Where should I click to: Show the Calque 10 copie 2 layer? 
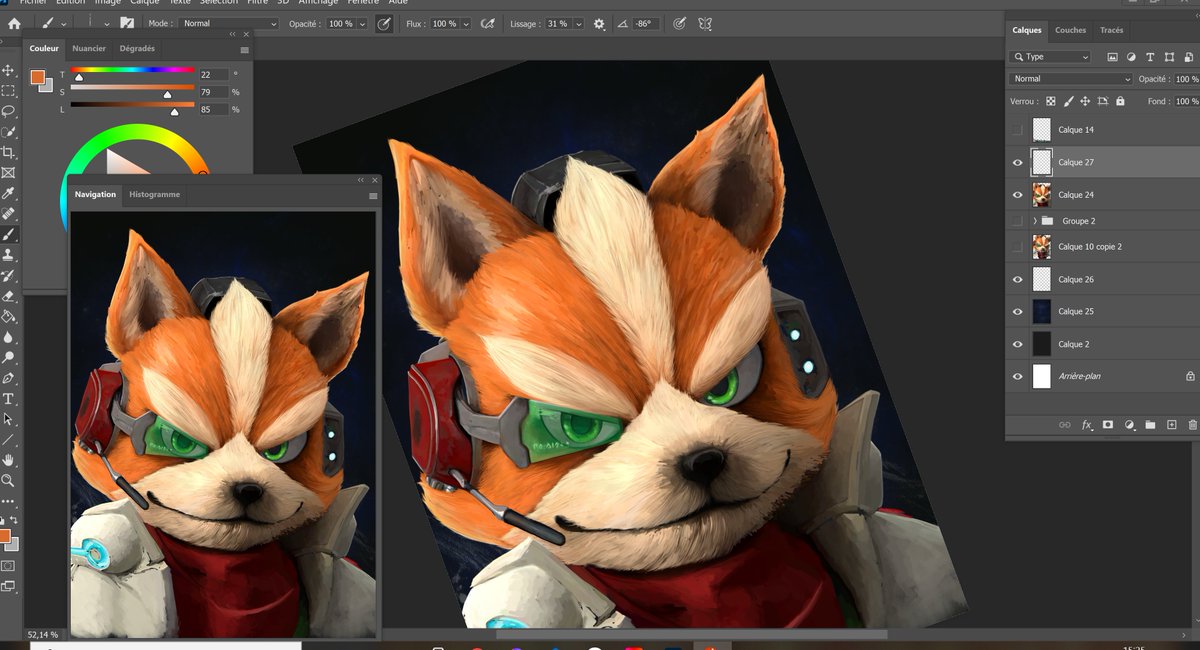click(1017, 246)
